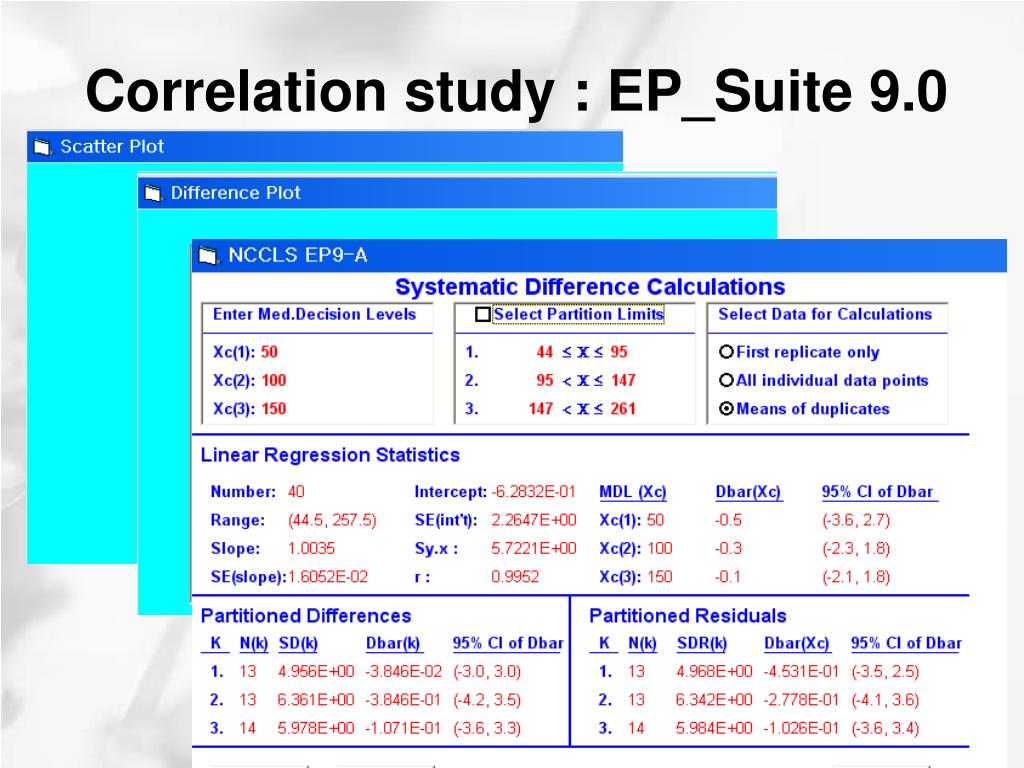1024x768 pixels.
Task: Enable the Select Partition Limits checkbox
Action: click(483, 314)
